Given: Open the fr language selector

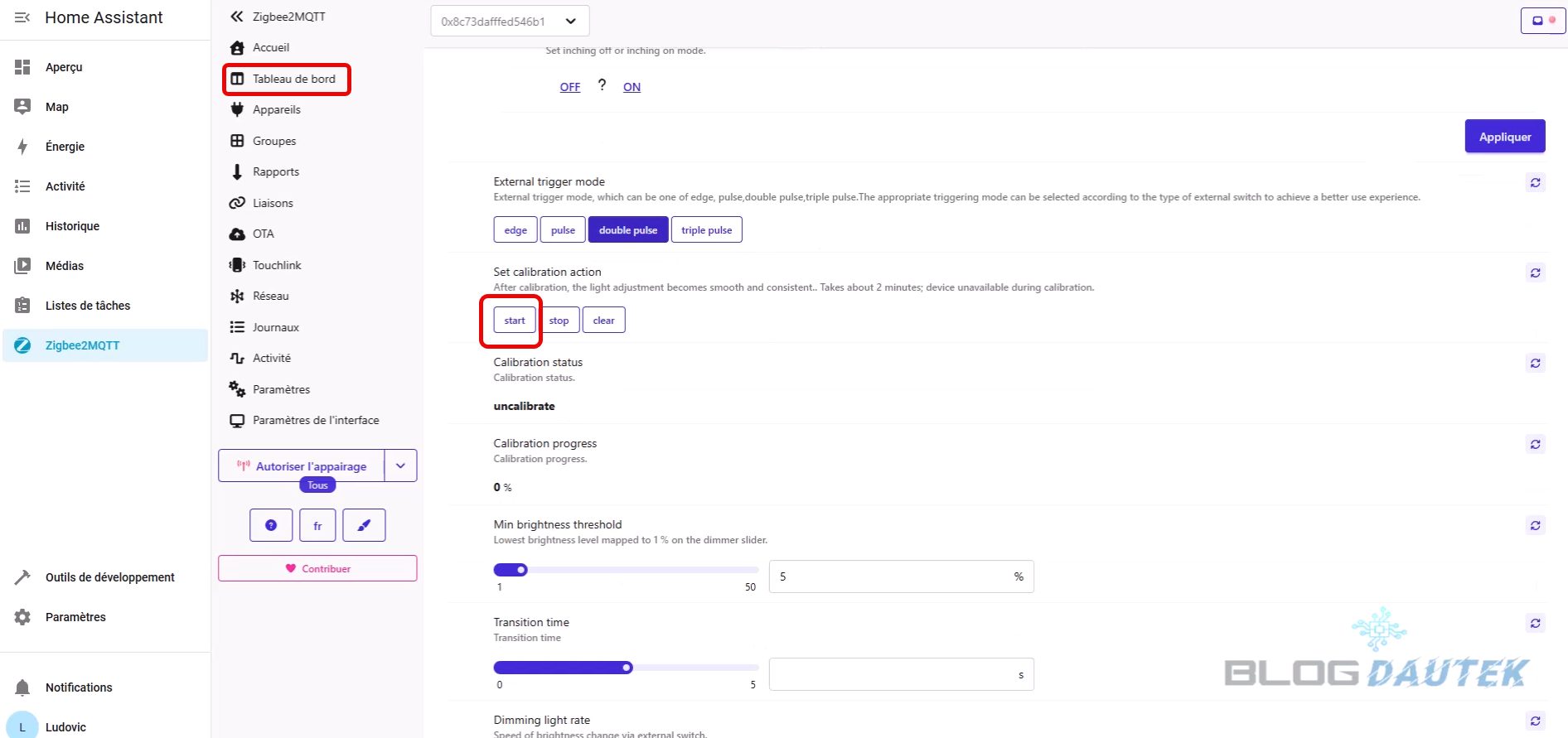Looking at the screenshot, I should coord(317,525).
